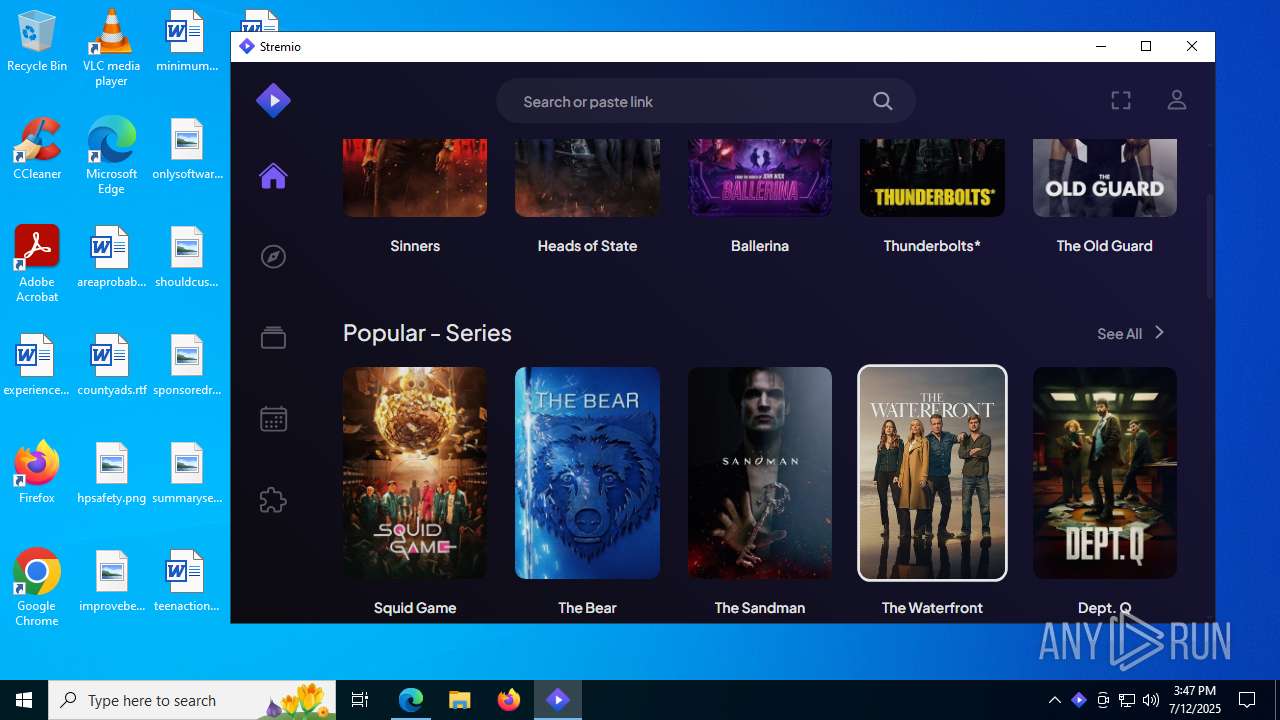
Task: Open File Explorer from the taskbar
Action: tap(460, 700)
